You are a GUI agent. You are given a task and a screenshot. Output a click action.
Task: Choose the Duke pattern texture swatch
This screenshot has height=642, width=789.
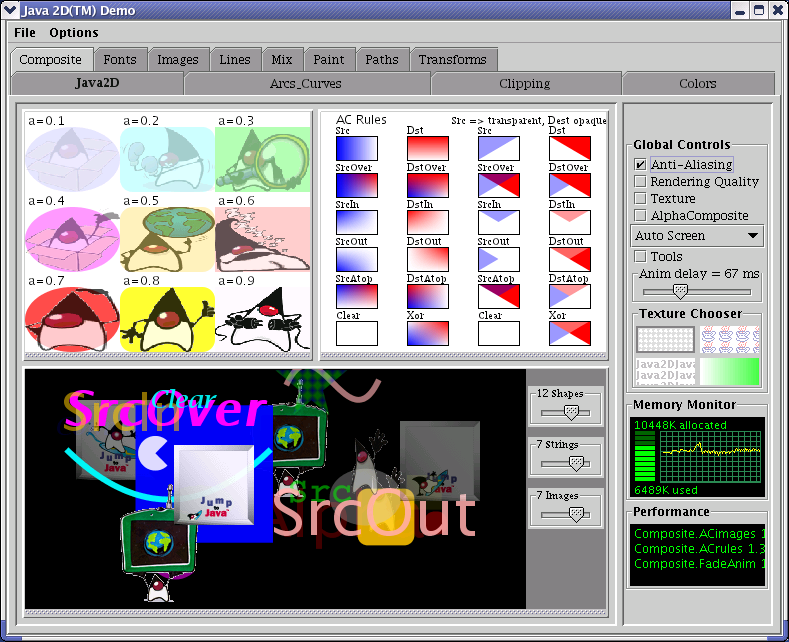click(x=730, y=339)
